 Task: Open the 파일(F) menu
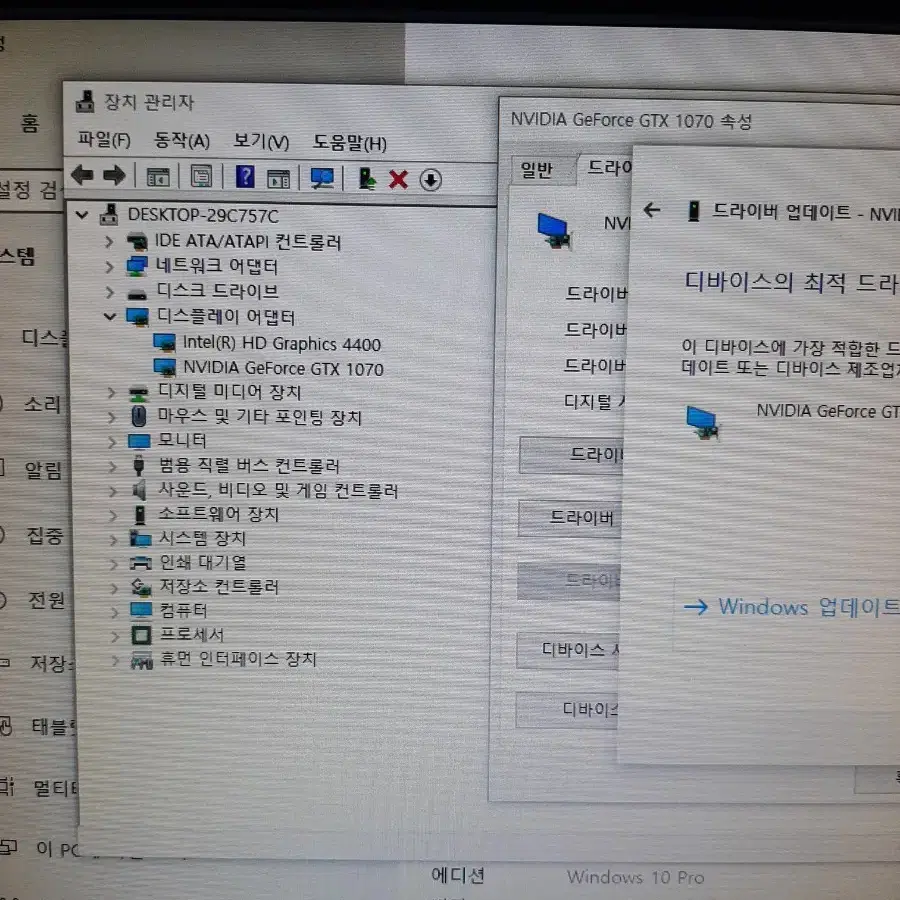coord(104,139)
